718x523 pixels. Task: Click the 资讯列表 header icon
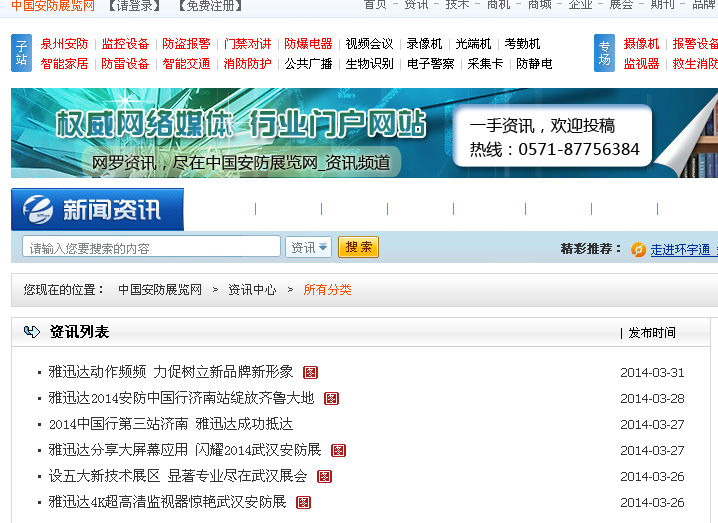32,332
